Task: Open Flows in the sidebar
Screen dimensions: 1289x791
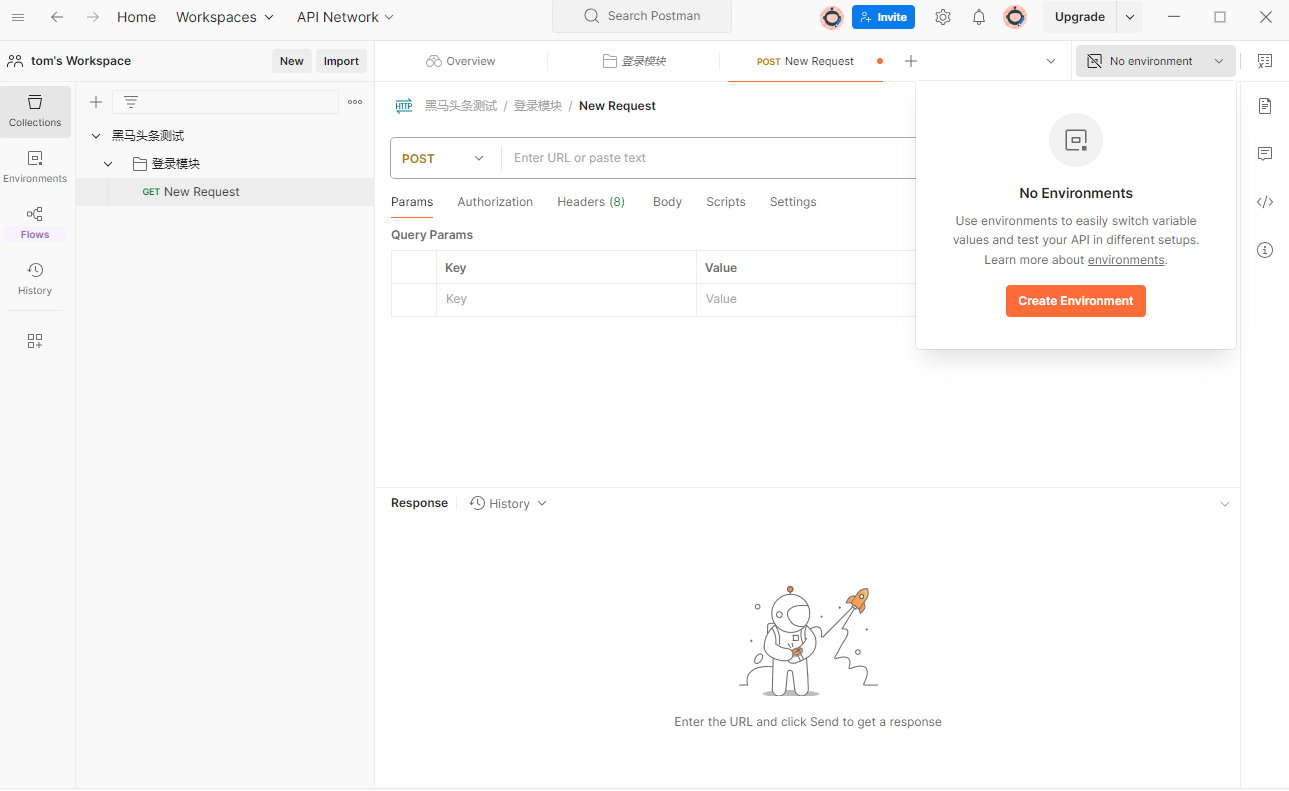Action: (35, 223)
